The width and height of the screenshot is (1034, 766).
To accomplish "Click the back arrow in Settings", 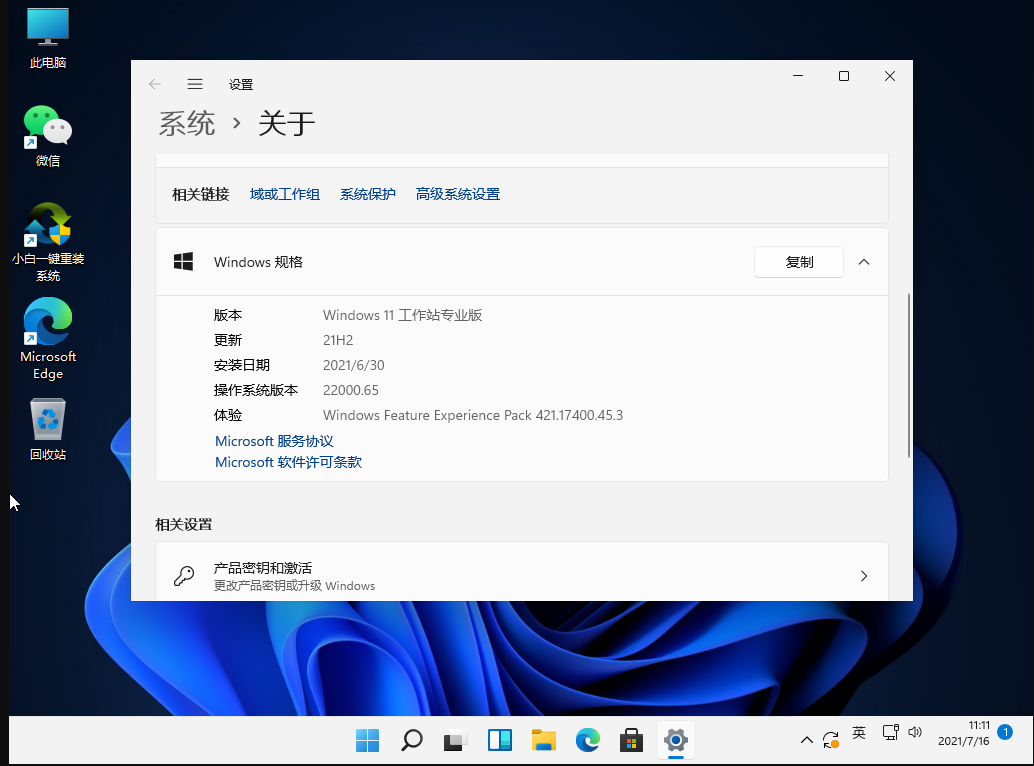I will (x=155, y=84).
